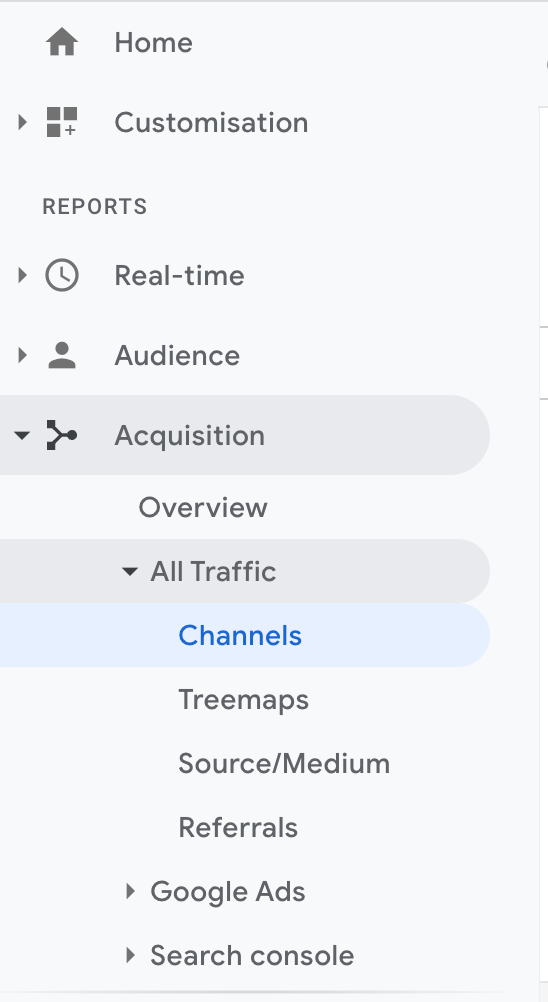
Task: Select the Acquisition label
Action: click(x=190, y=436)
